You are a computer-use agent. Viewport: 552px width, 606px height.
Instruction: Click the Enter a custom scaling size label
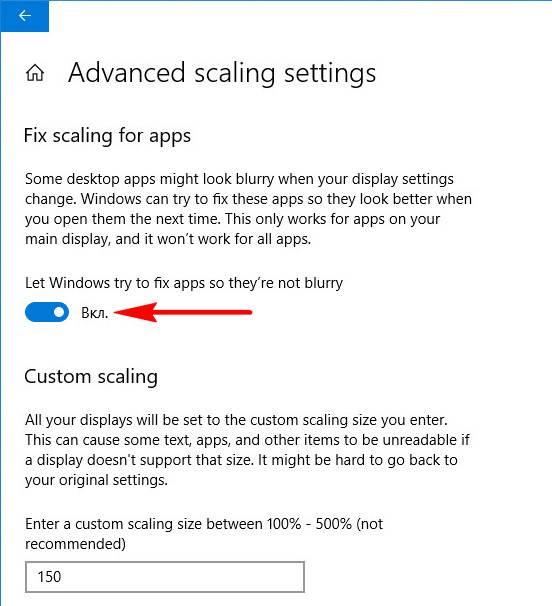pos(204,524)
